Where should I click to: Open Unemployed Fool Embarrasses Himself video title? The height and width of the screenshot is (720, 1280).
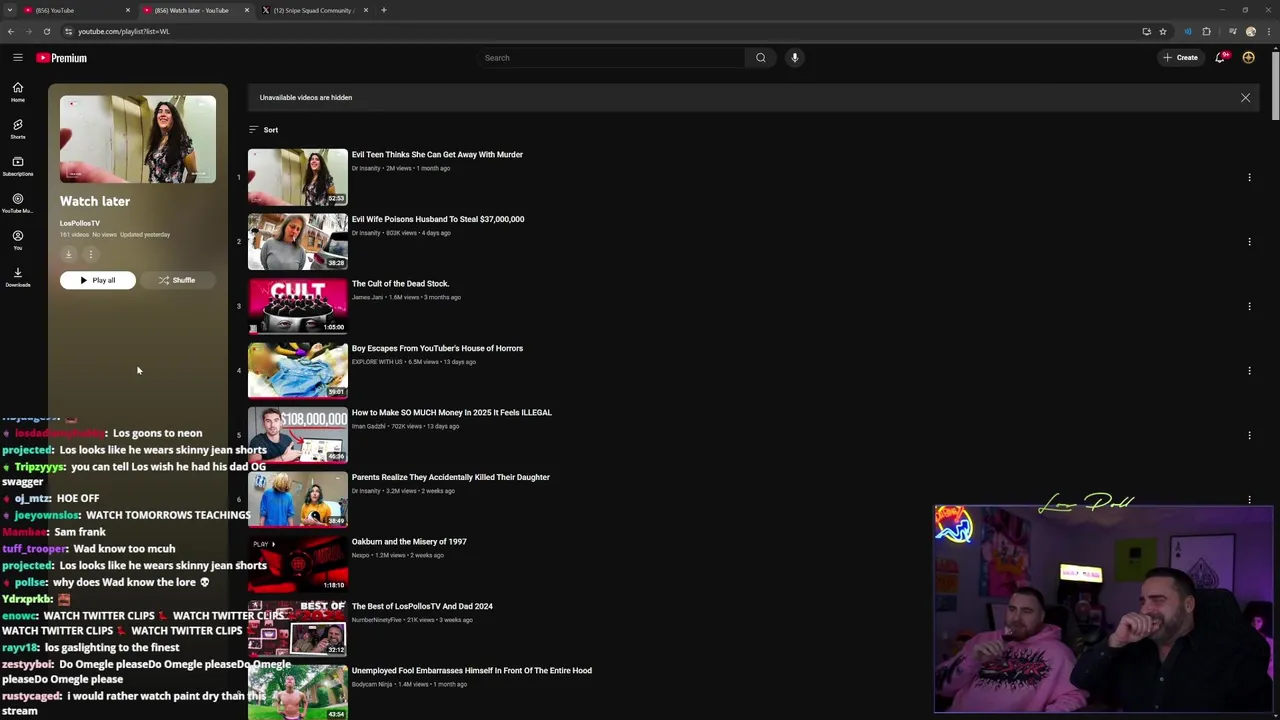pos(472,671)
